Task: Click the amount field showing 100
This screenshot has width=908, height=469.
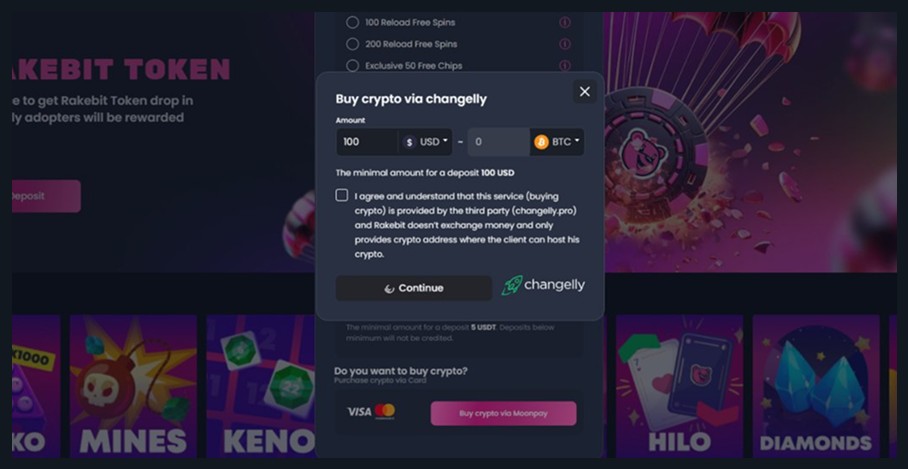Action: point(367,142)
